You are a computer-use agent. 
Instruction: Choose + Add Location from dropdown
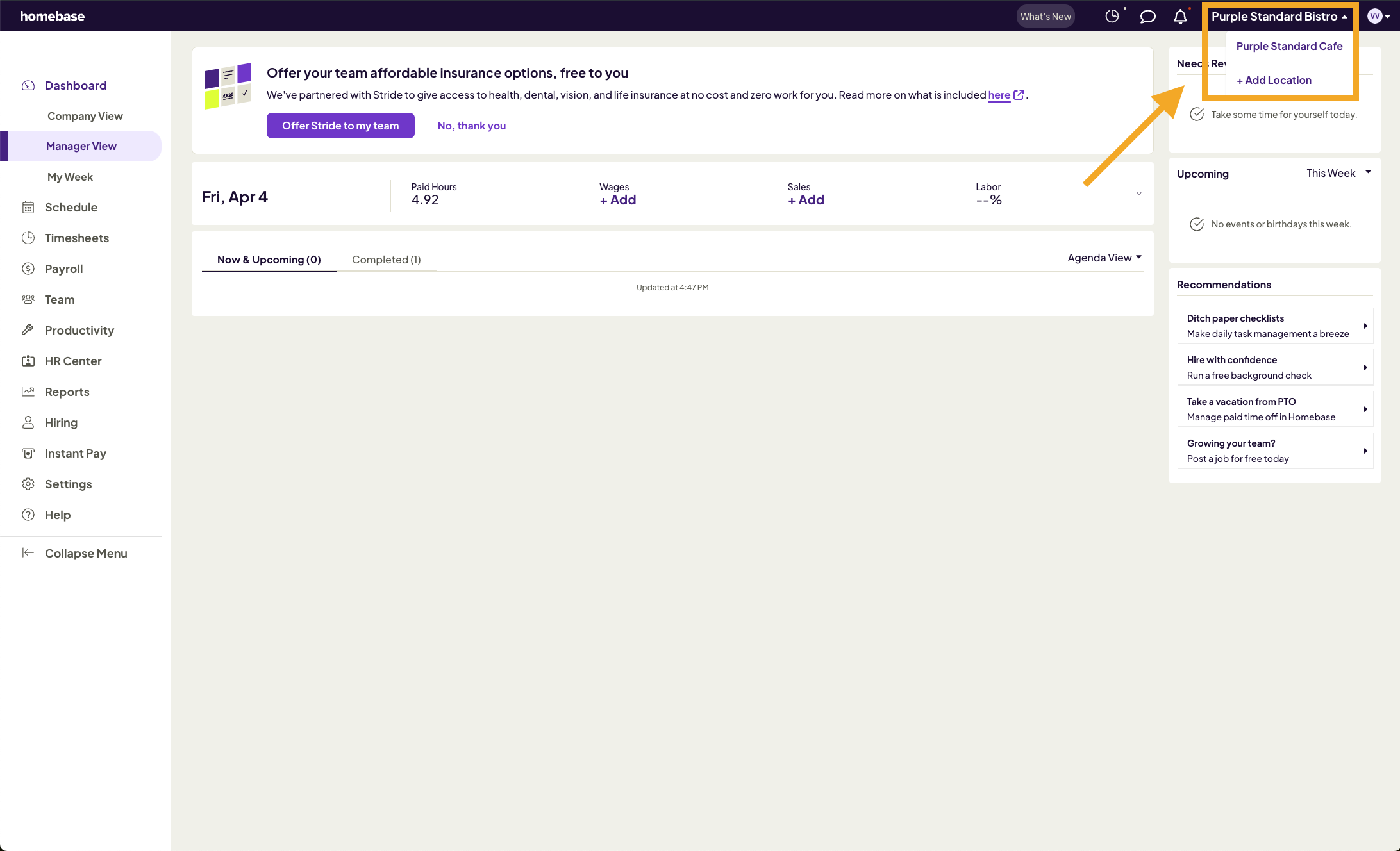coord(1274,80)
